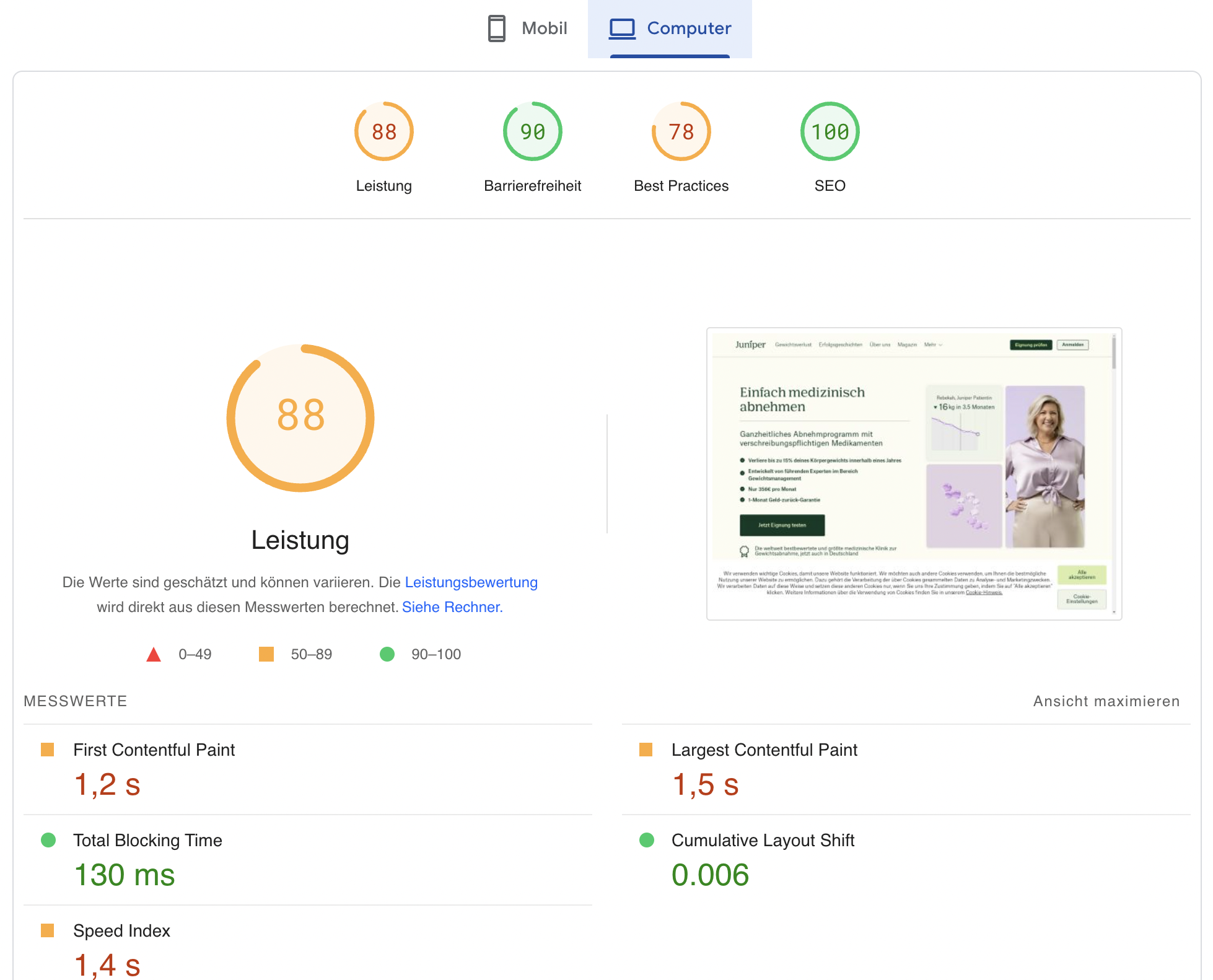Click the Cumulative Layout Shift green dot

[x=647, y=840]
